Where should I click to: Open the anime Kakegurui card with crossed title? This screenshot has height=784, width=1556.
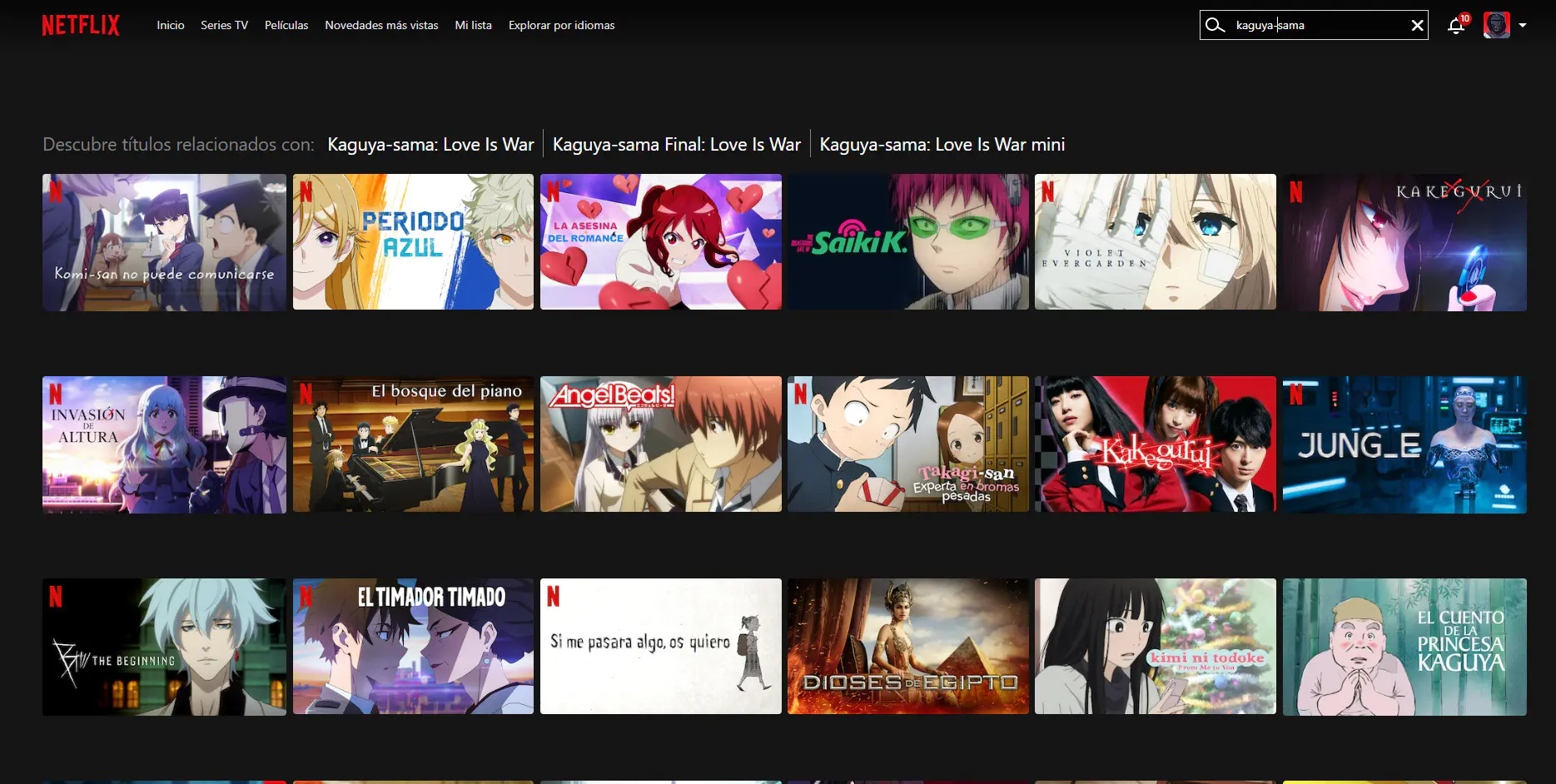click(x=1404, y=242)
